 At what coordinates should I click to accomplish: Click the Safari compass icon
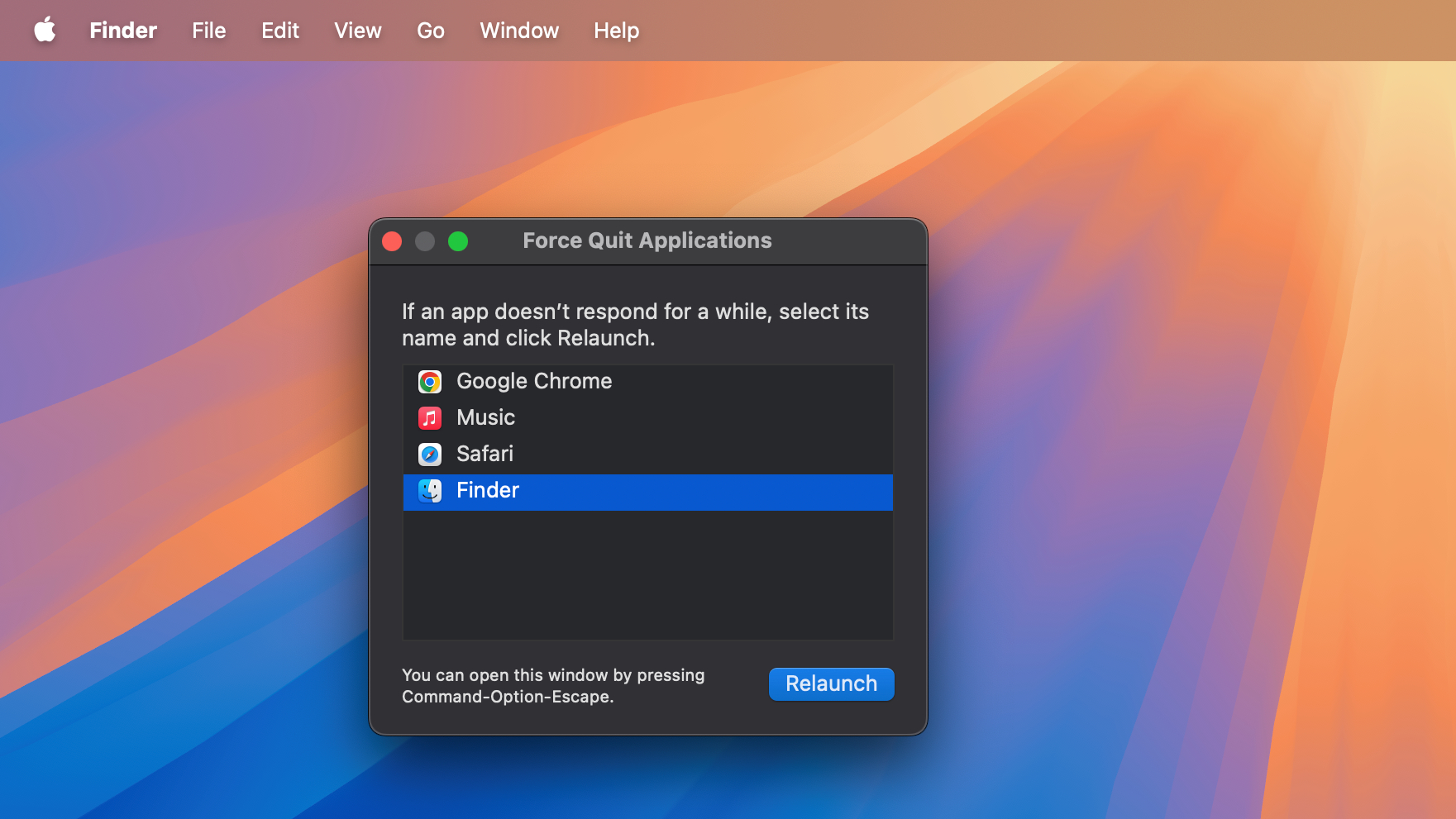pyautogui.click(x=429, y=455)
